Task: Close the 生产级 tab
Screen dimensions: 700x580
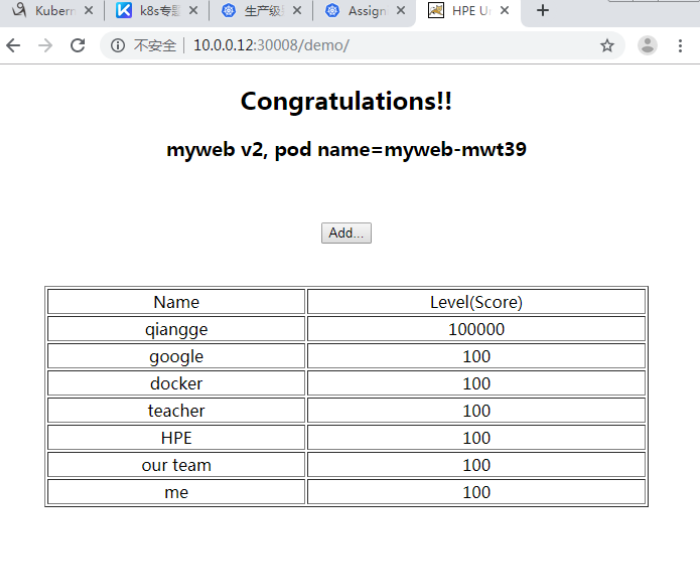Action: [x=297, y=10]
